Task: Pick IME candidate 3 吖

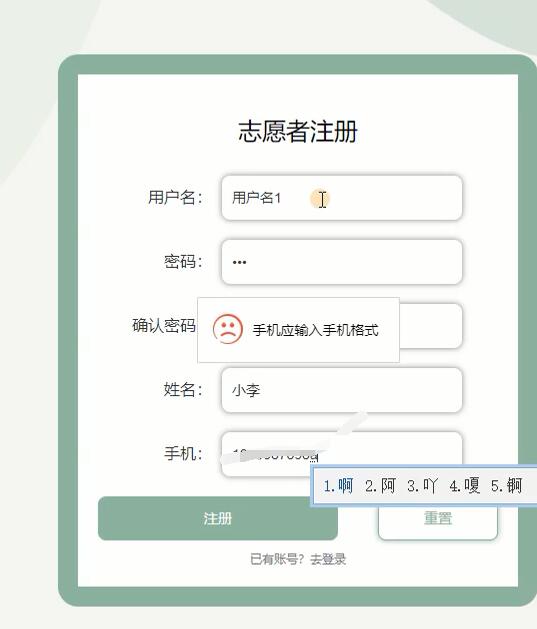Action: (422, 486)
